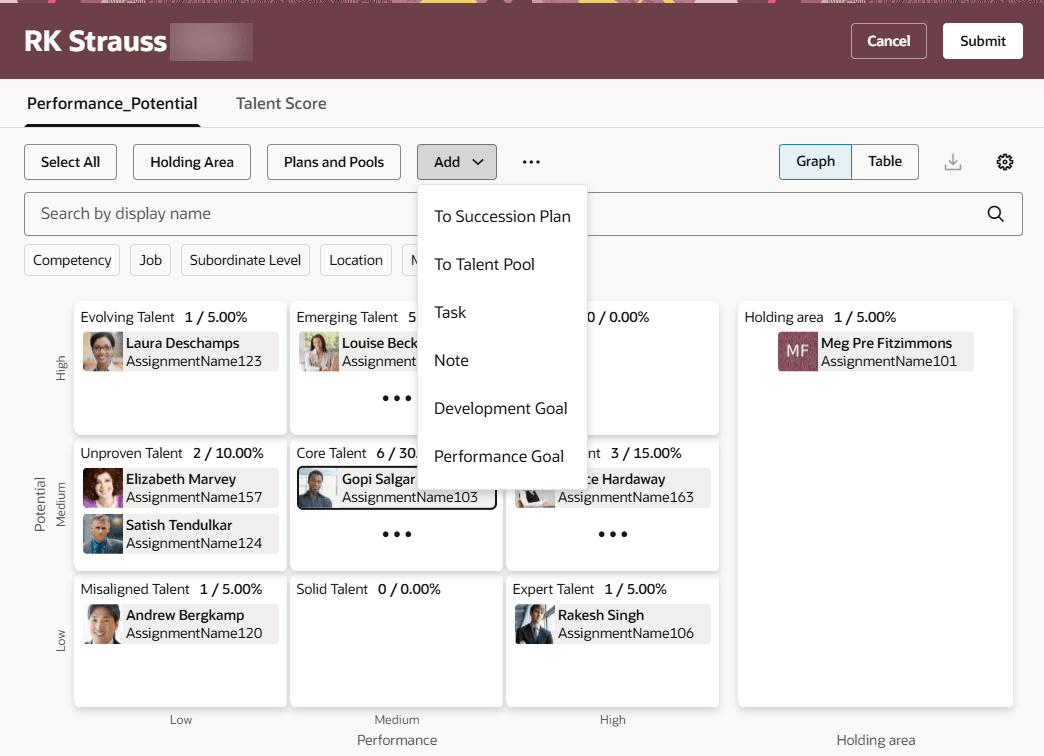Open the more actions ellipsis beside Add

(531, 161)
